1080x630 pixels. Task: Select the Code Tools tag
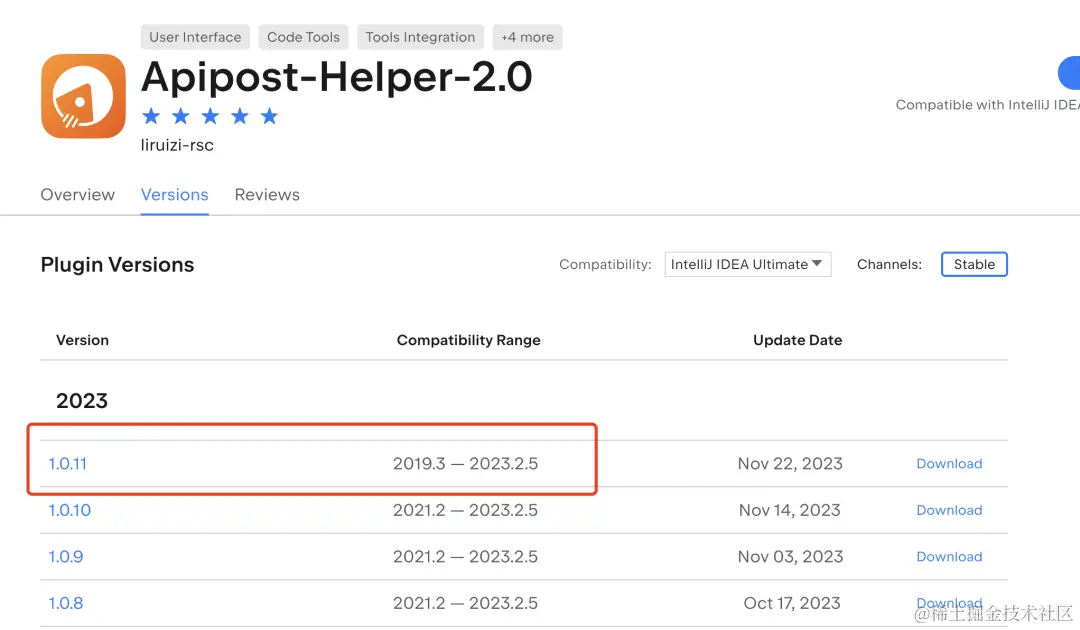click(303, 37)
